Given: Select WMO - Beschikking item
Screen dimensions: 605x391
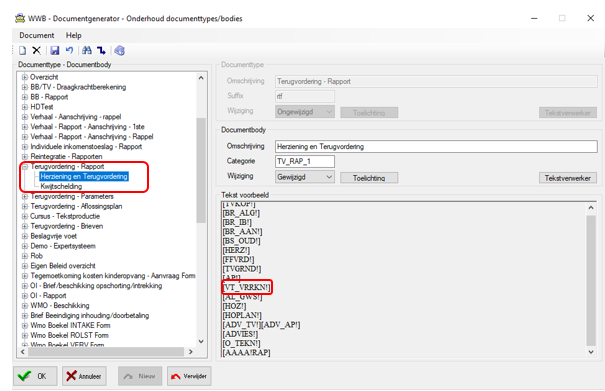Looking at the screenshot, I should (60, 306).
